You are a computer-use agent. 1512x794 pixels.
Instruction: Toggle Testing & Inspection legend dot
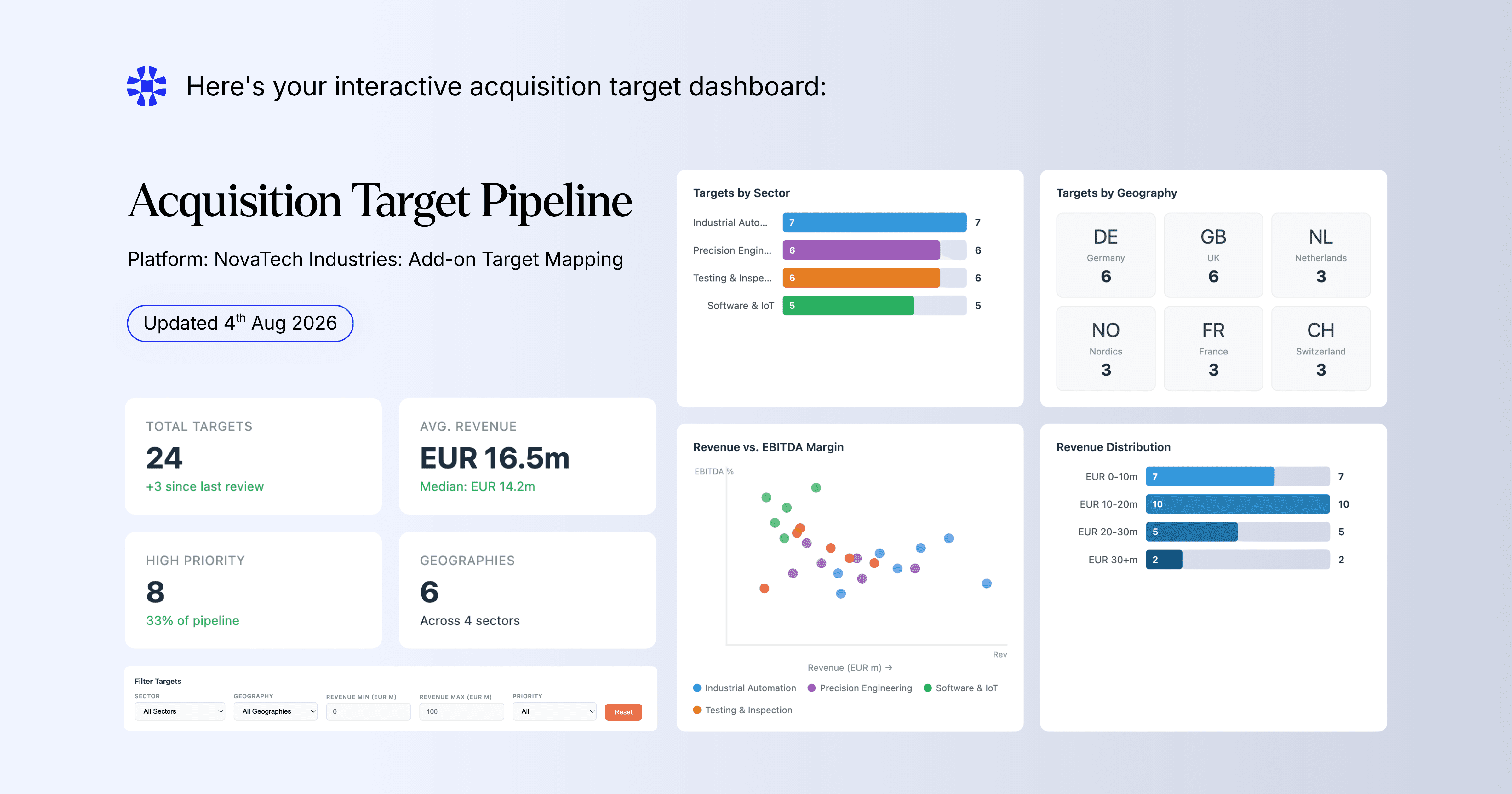tap(697, 710)
